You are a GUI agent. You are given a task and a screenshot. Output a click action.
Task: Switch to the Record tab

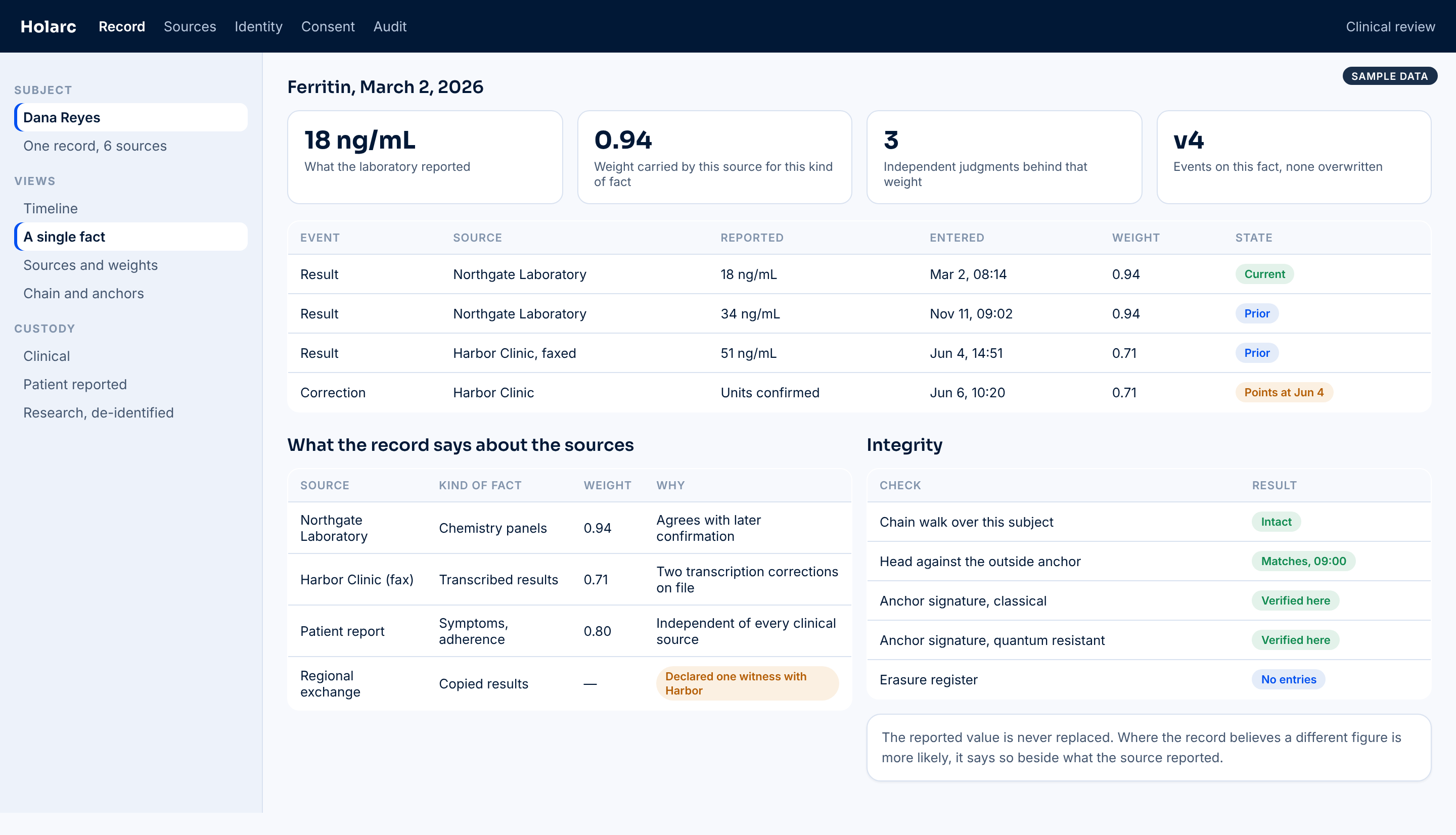[x=121, y=26]
